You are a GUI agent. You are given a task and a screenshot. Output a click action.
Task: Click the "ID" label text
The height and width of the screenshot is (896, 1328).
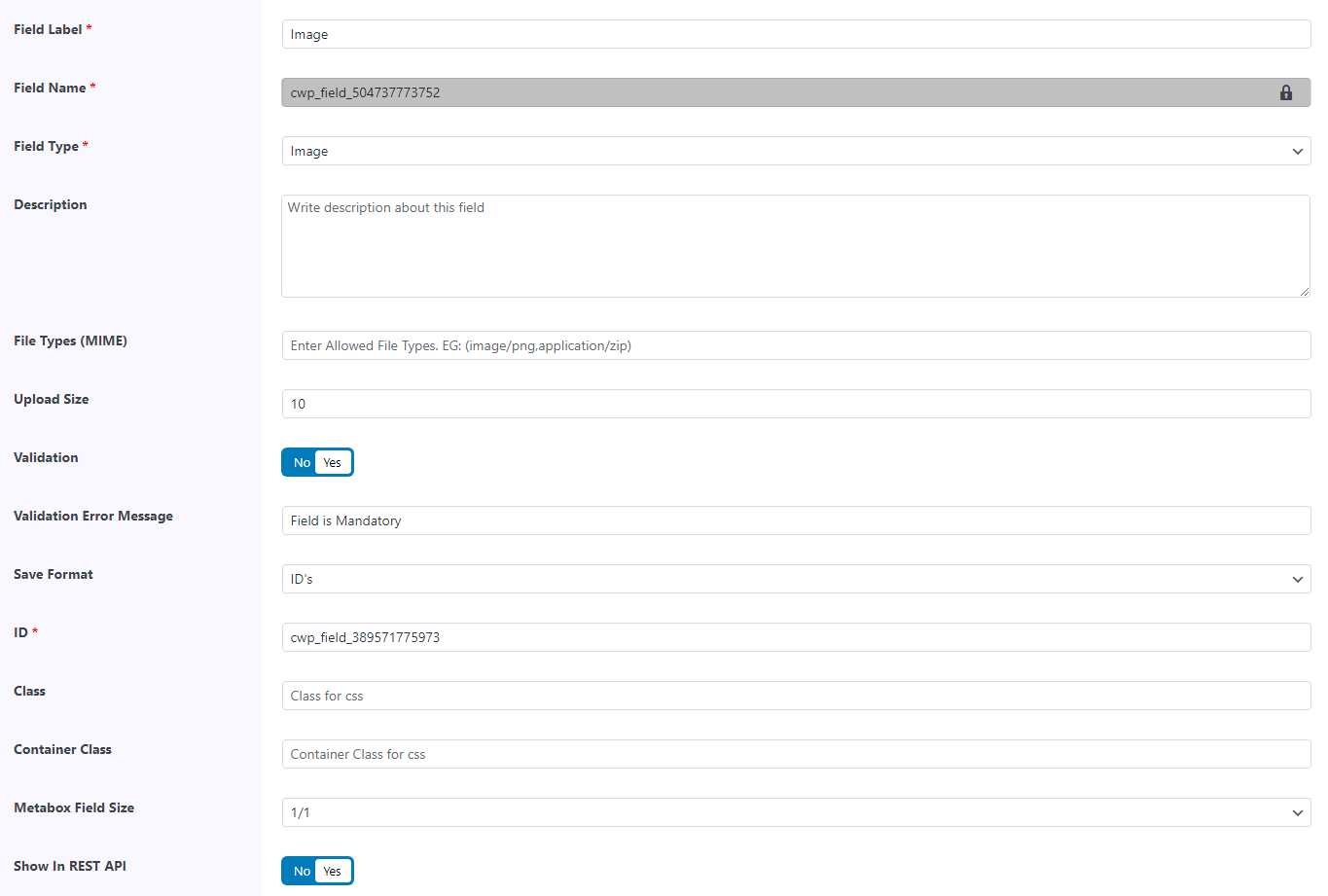pos(20,632)
